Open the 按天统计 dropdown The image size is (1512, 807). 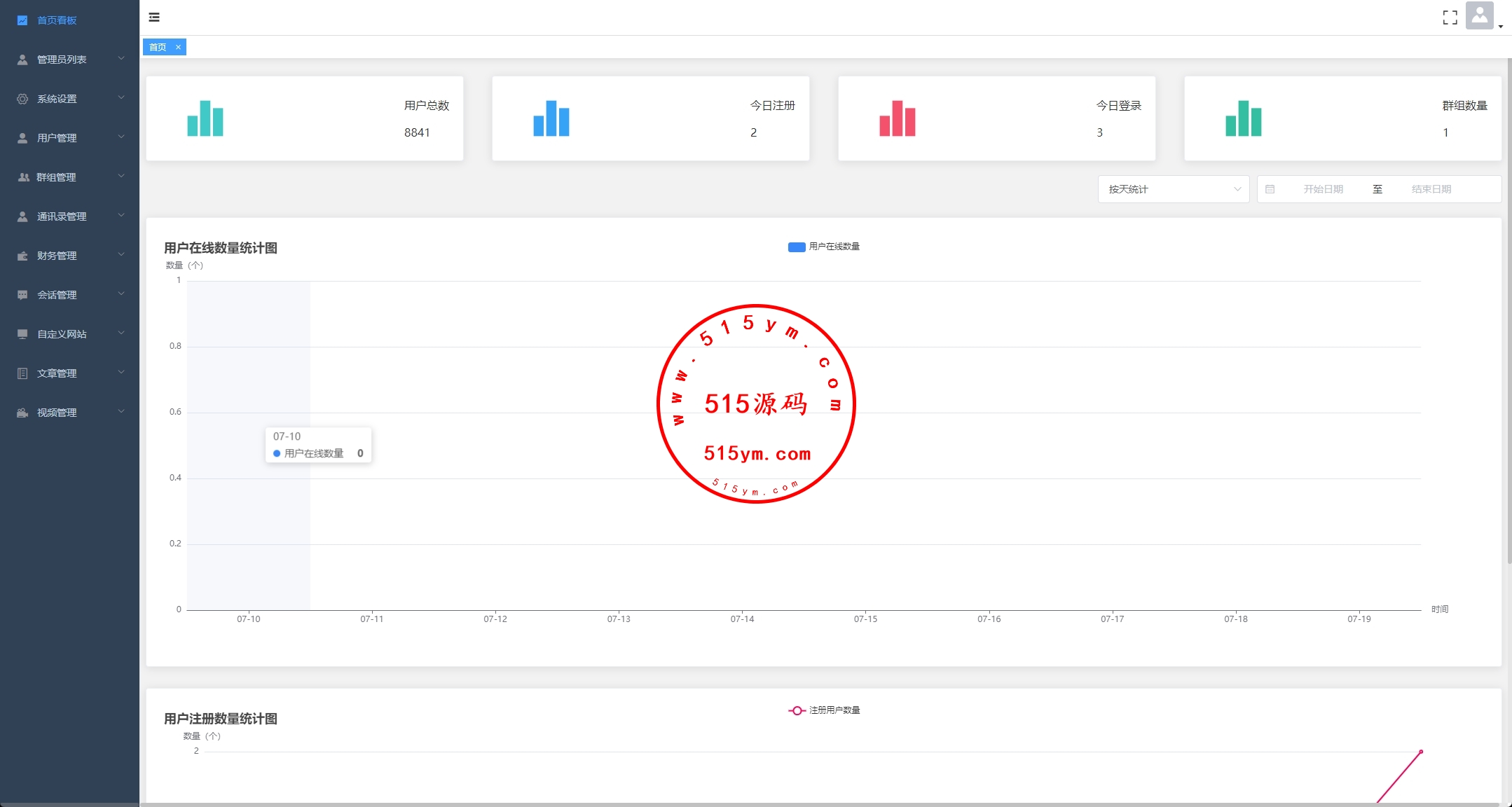coord(1173,189)
